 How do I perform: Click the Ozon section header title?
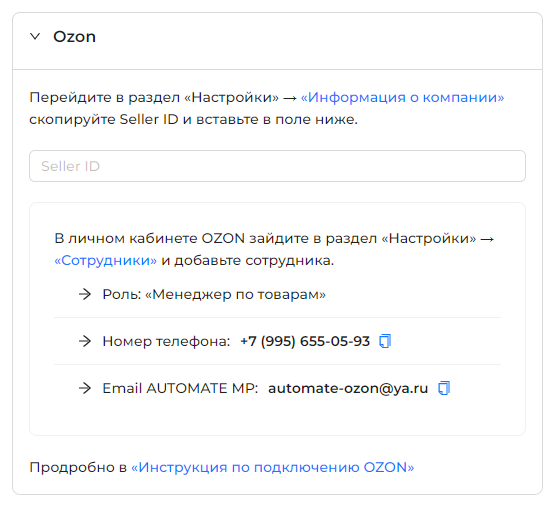(74, 37)
